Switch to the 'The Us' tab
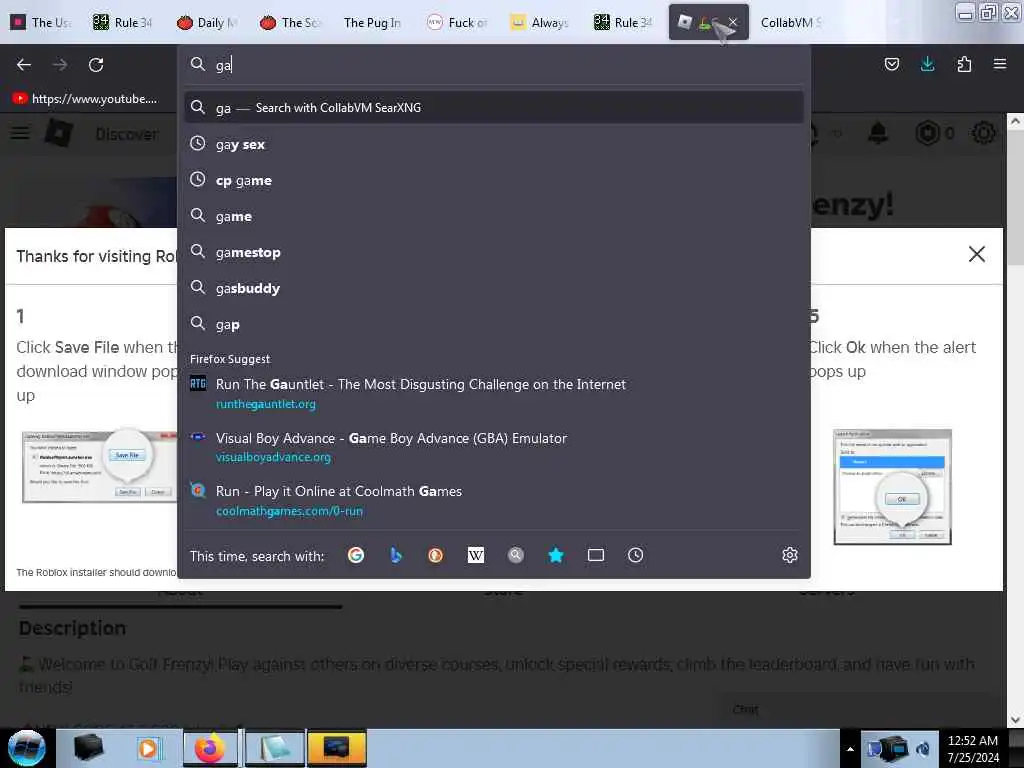Screen dimensions: 1024x768 tap(42, 22)
